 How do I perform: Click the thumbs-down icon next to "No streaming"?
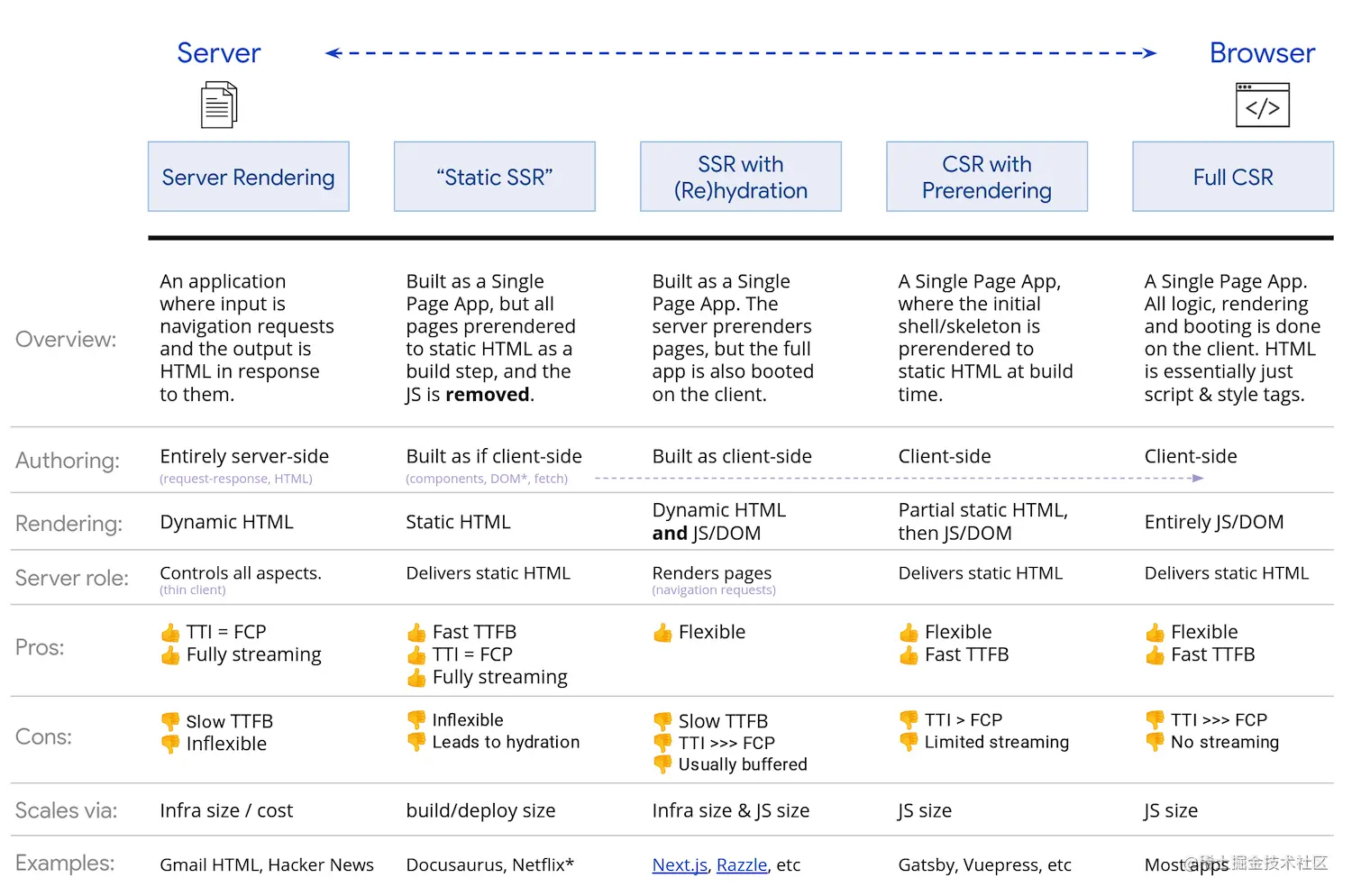[1155, 742]
